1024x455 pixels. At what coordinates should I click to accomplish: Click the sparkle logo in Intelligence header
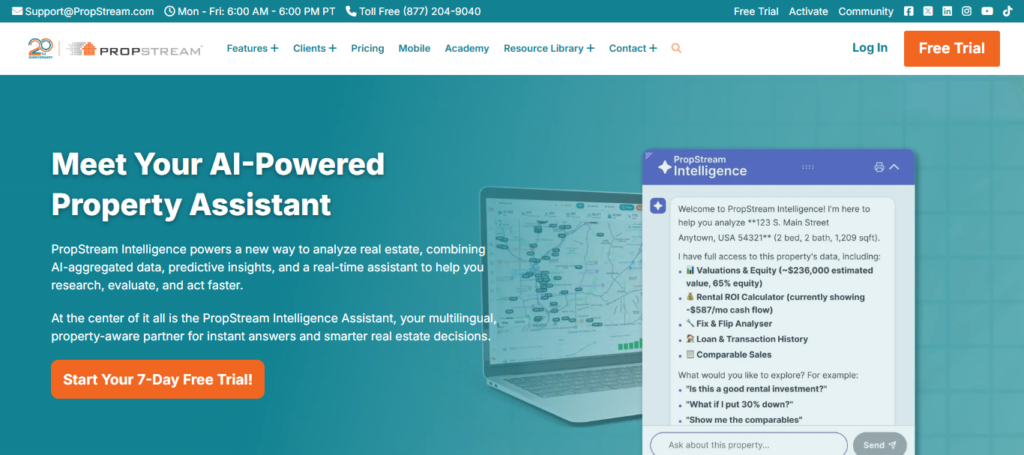[664, 167]
